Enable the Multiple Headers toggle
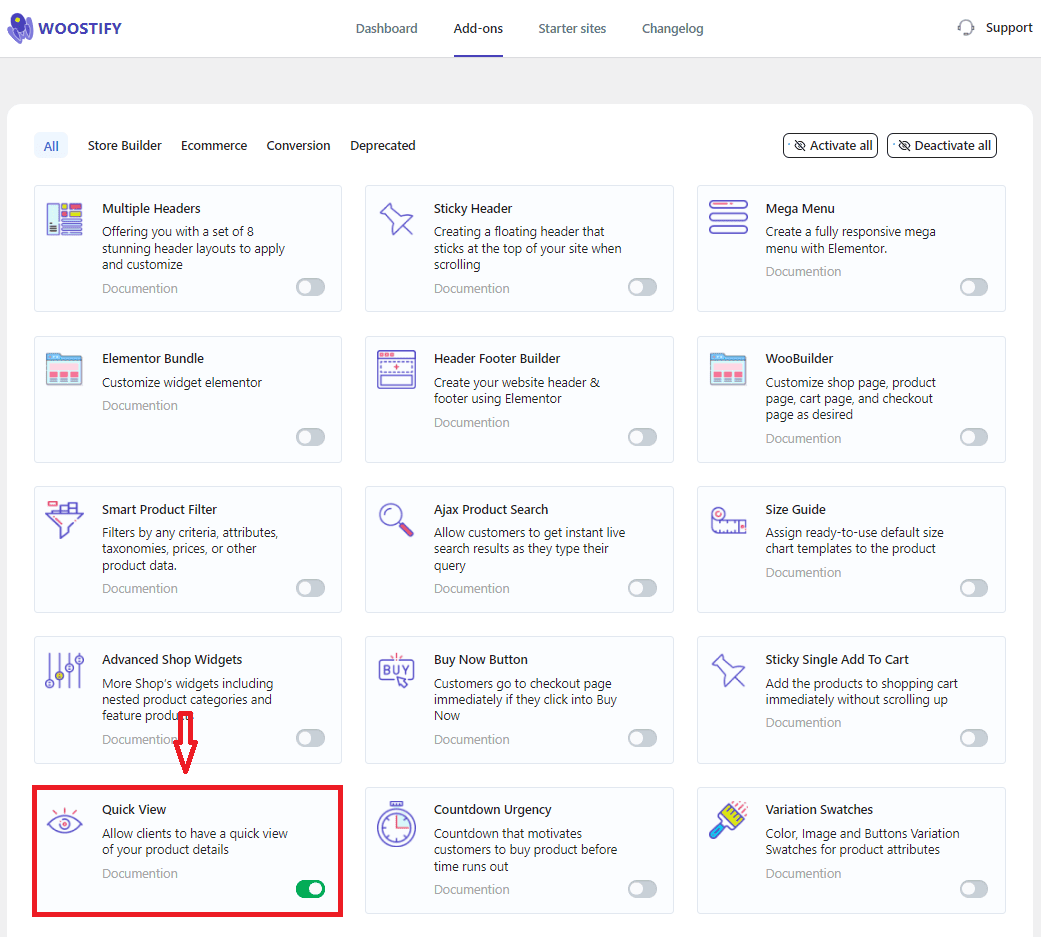Image resolution: width=1041 pixels, height=937 pixels. coord(311,287)
